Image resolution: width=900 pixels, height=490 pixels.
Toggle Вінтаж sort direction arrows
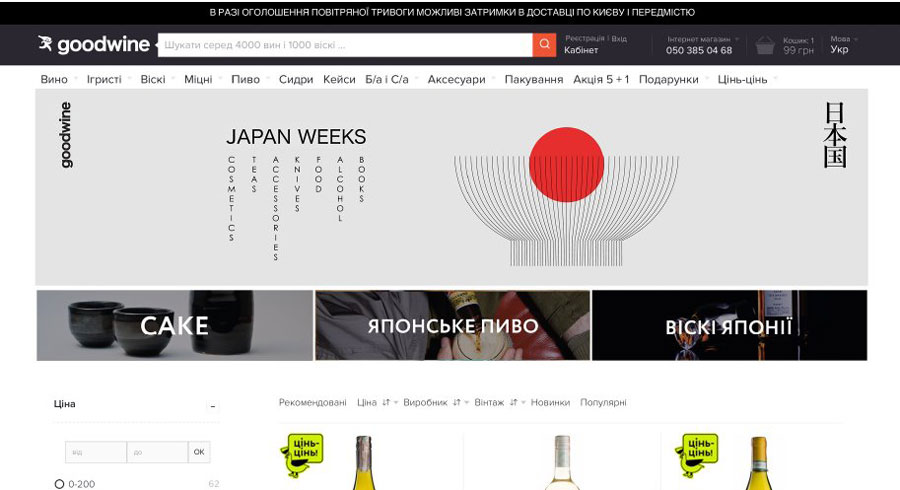tap(514, 403)
